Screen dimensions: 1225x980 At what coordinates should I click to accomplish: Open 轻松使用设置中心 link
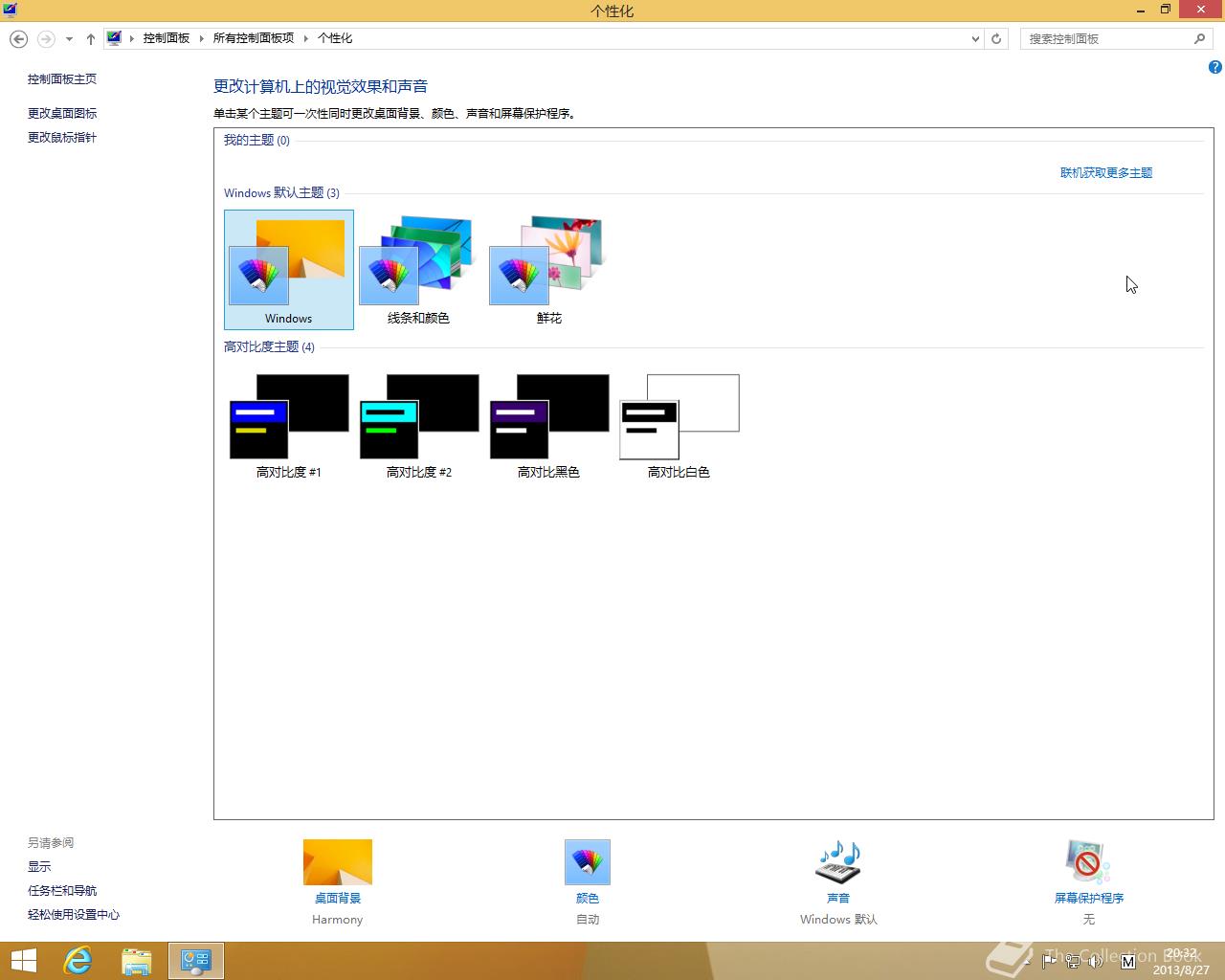(74, 914)
